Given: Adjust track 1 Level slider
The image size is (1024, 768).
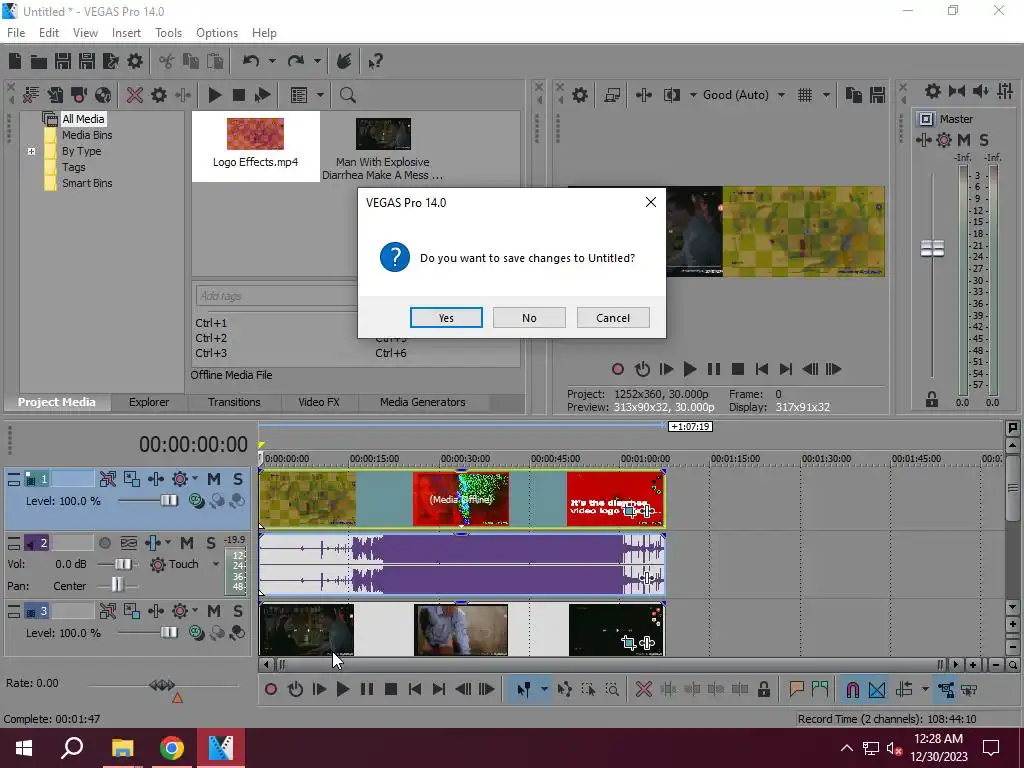Looking at the screenshot, I should (x=169, y=501).
